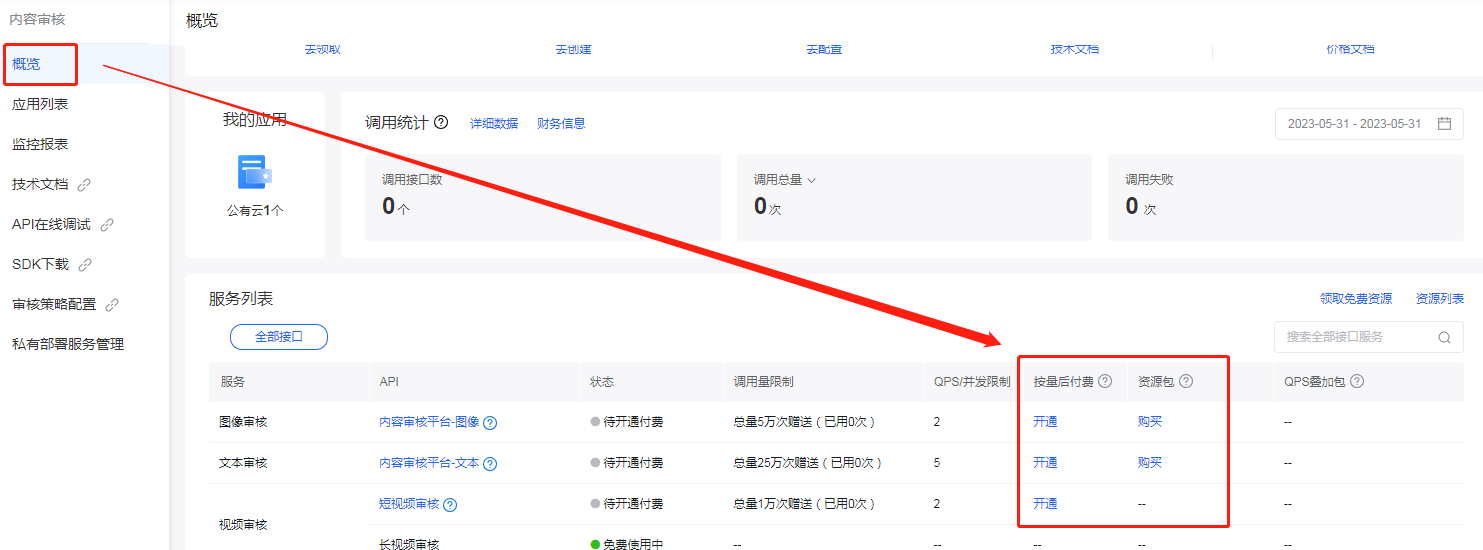
Task: Open the 内容审核平台-图像 API link
Action: [x=429, y=422]
